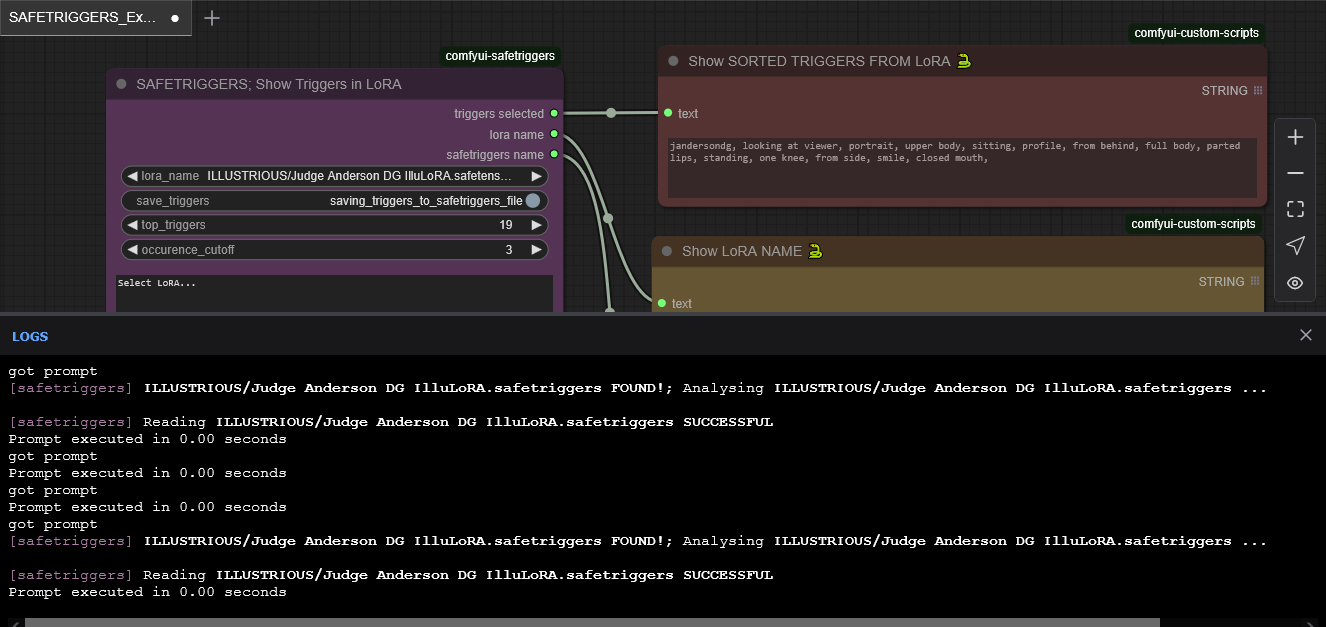Click the triggers selected output socket
This screenshot has height=627, width=1326.
(x=554, y=114)
